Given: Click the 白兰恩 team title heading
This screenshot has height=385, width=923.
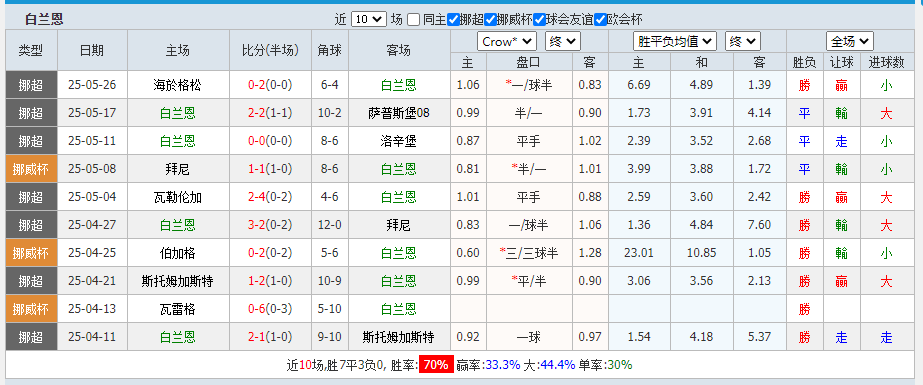Looking at the screenshot, I should pos(44,19).
